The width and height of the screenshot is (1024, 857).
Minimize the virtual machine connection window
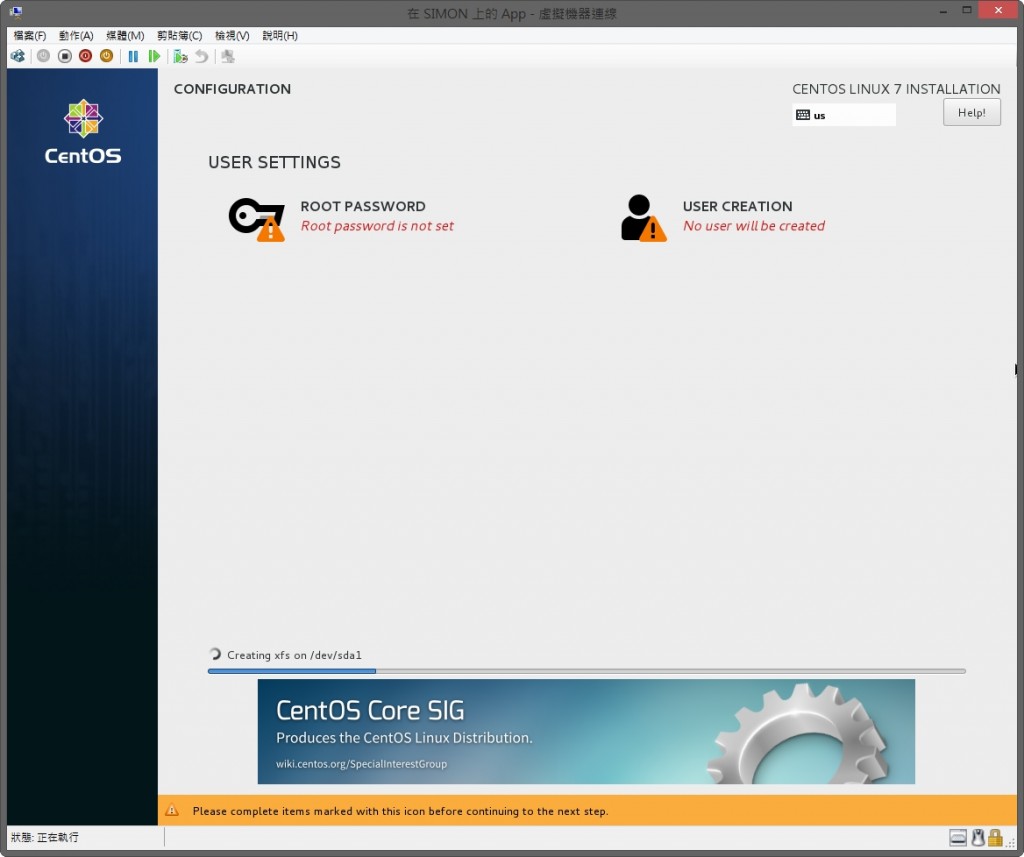tap(944, 10)
